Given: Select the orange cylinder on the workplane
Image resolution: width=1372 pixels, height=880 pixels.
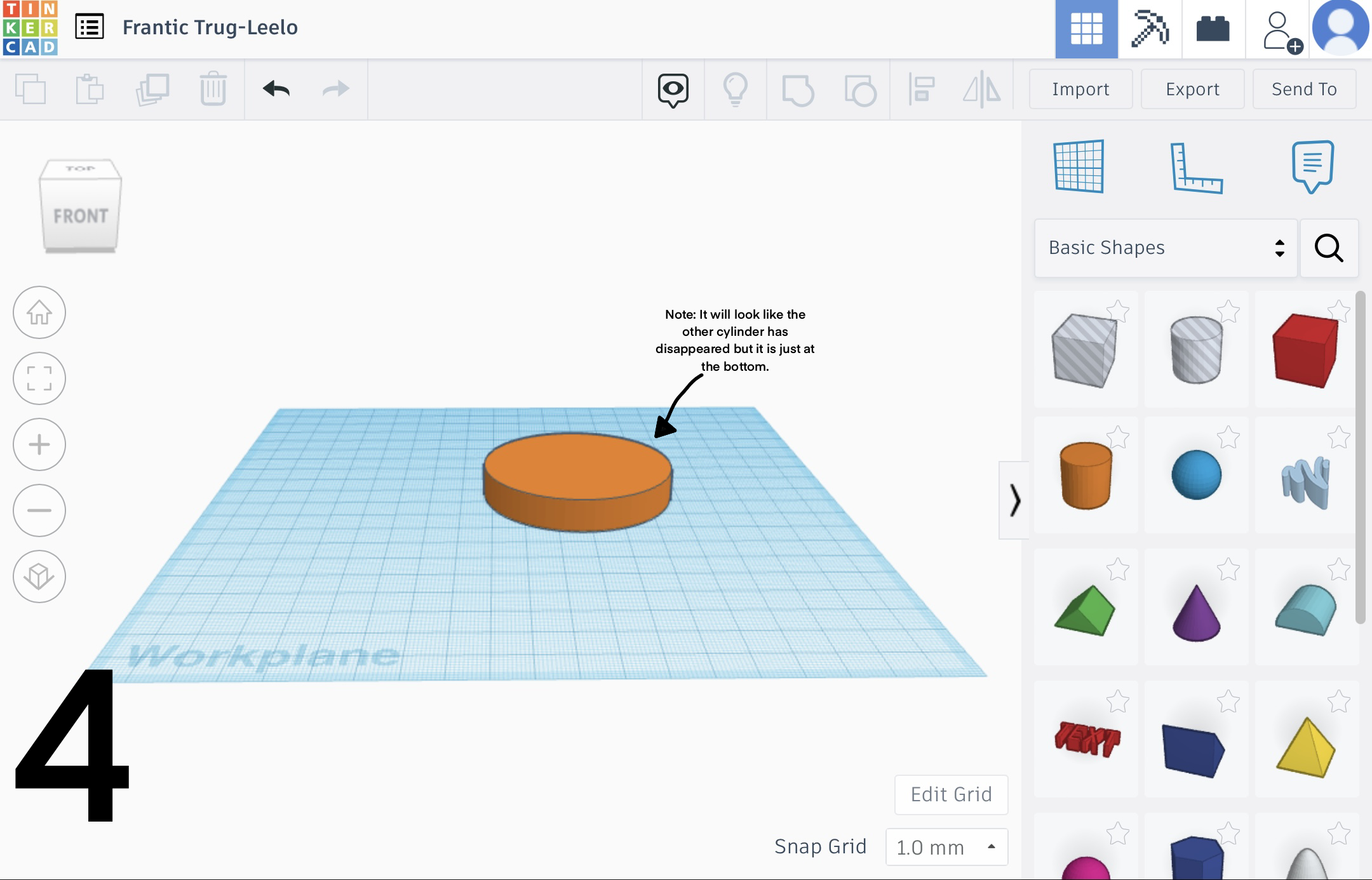Looking at the screenshot, I should (x=577, y=483).
